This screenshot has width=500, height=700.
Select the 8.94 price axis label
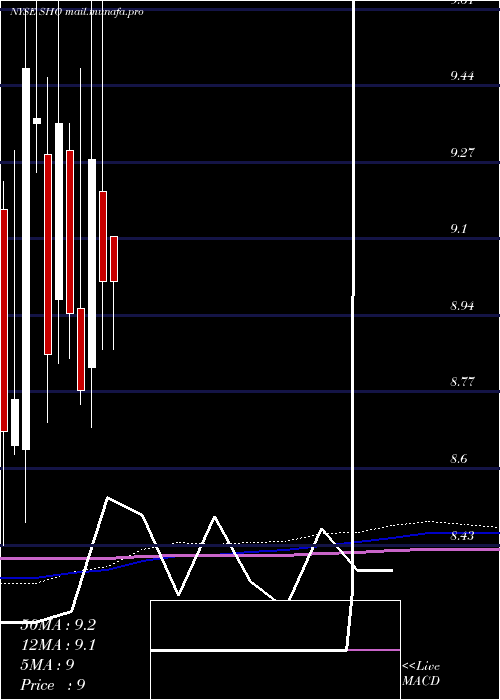[x=462, y=306]
